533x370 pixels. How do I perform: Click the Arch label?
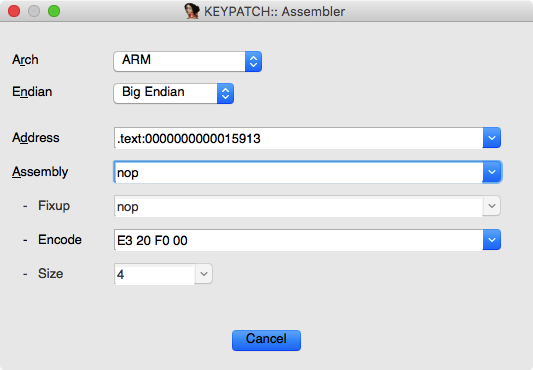click(25, 60)
